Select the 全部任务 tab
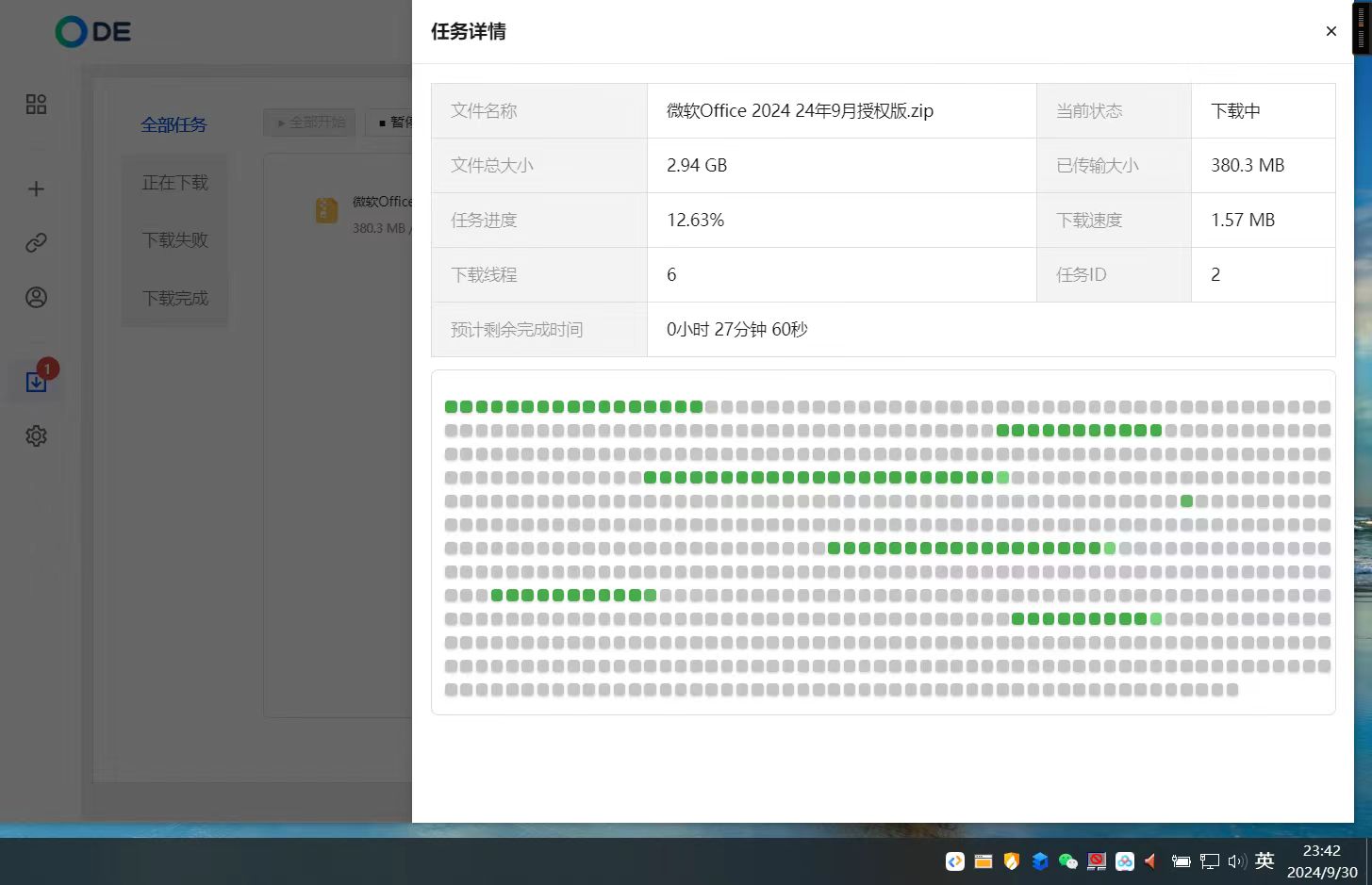Screen dimensions: 1372x885 click(174, 124)
